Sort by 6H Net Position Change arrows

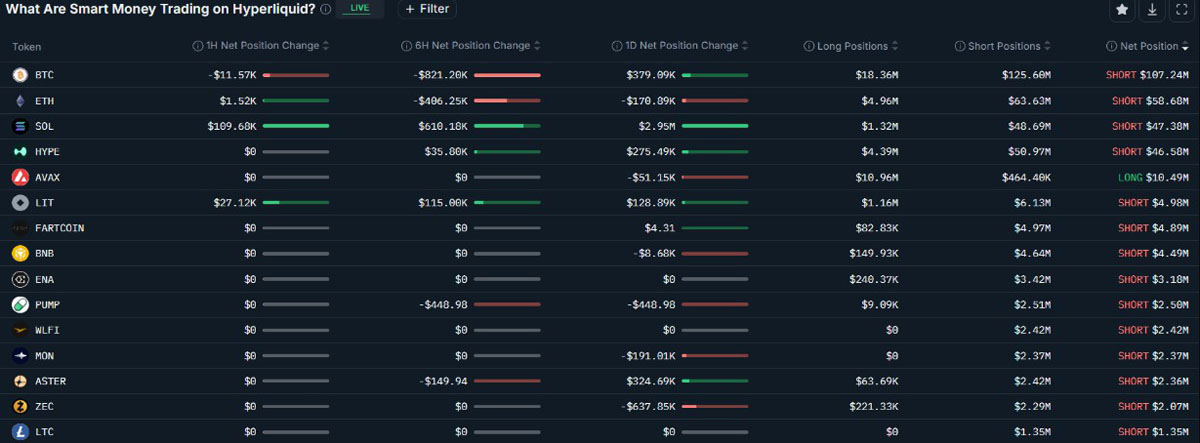538,46
